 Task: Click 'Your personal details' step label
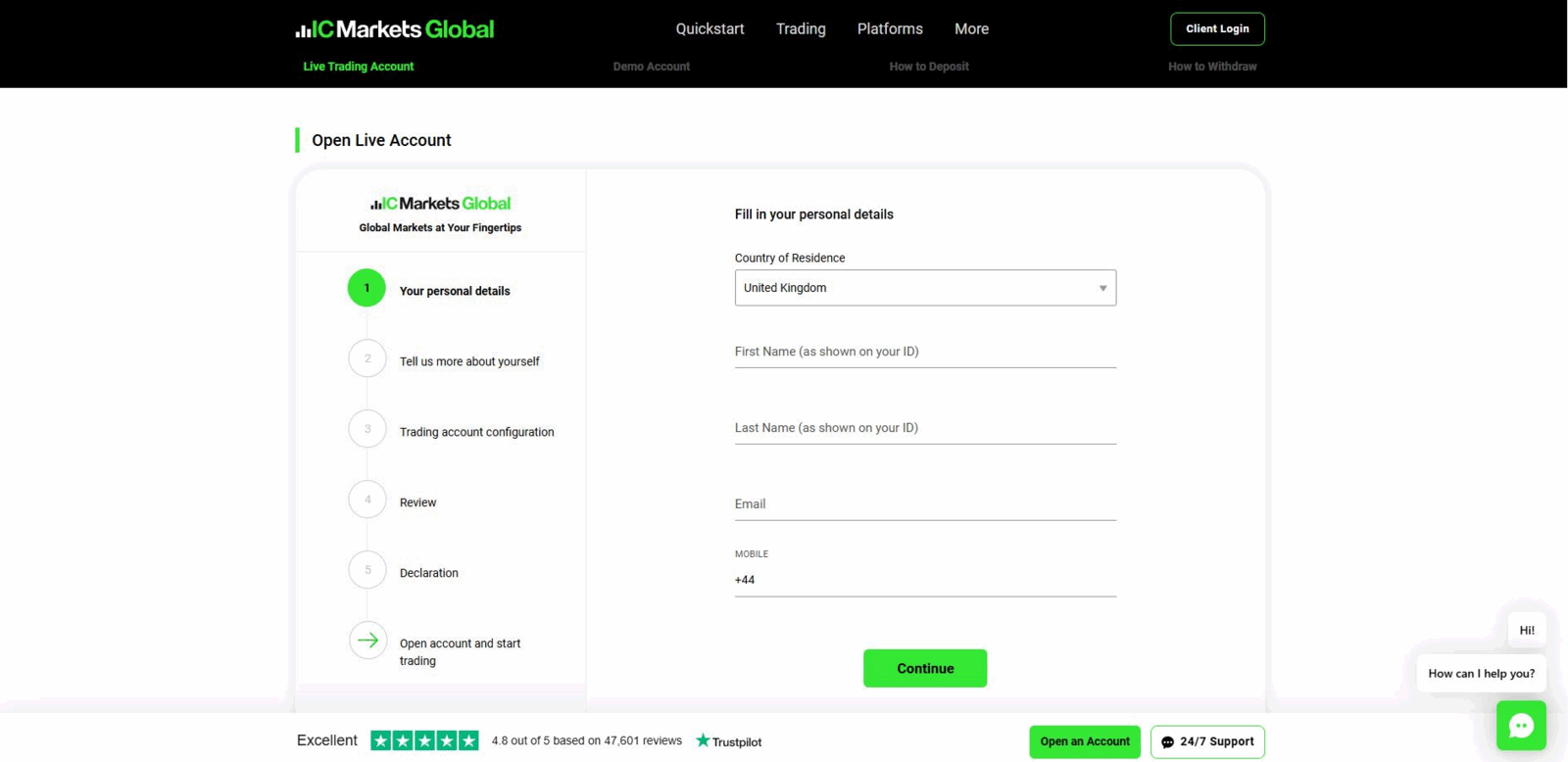point(455,291)
